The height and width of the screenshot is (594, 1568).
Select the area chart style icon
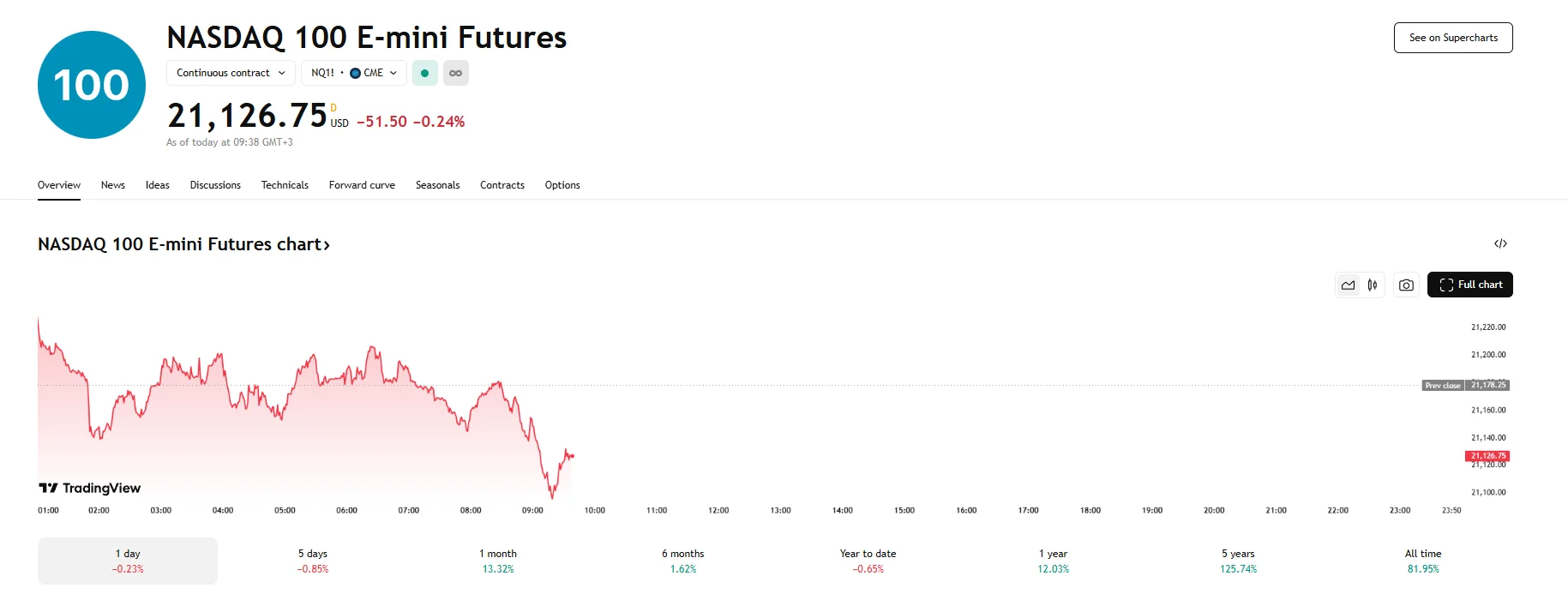1348,284
